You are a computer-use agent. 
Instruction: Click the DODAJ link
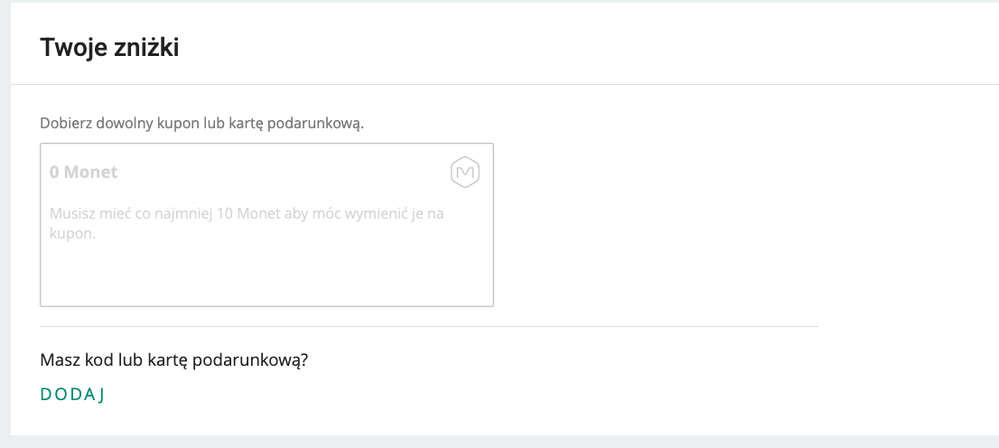pos(72,394)
